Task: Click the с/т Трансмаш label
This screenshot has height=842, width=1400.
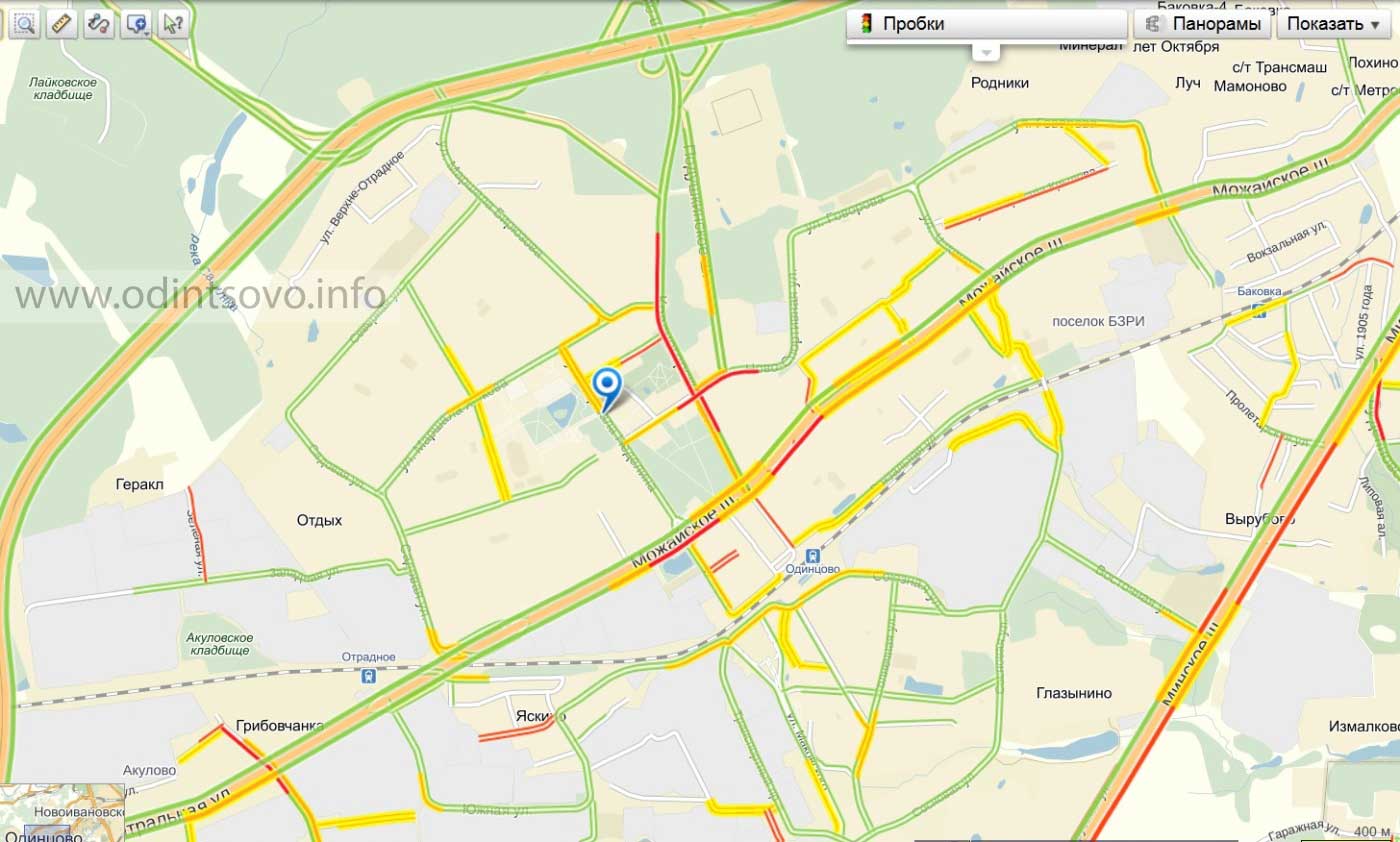Action: point(1280,66)
